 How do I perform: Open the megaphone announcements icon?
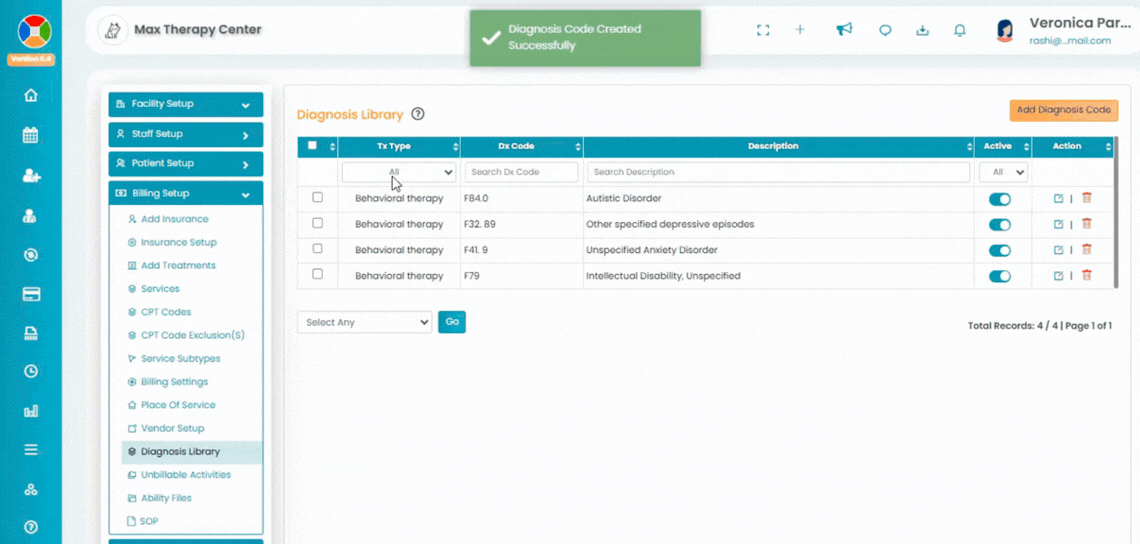click(x=843, y=30)
